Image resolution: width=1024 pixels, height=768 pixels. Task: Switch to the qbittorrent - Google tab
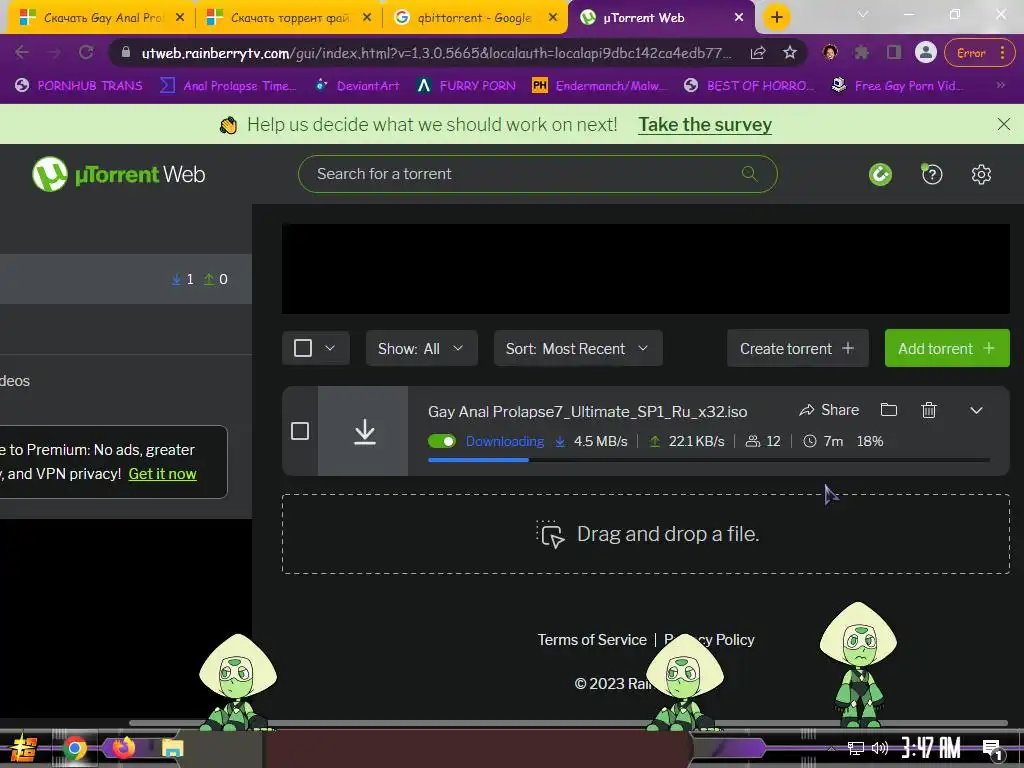click(474, 18)
